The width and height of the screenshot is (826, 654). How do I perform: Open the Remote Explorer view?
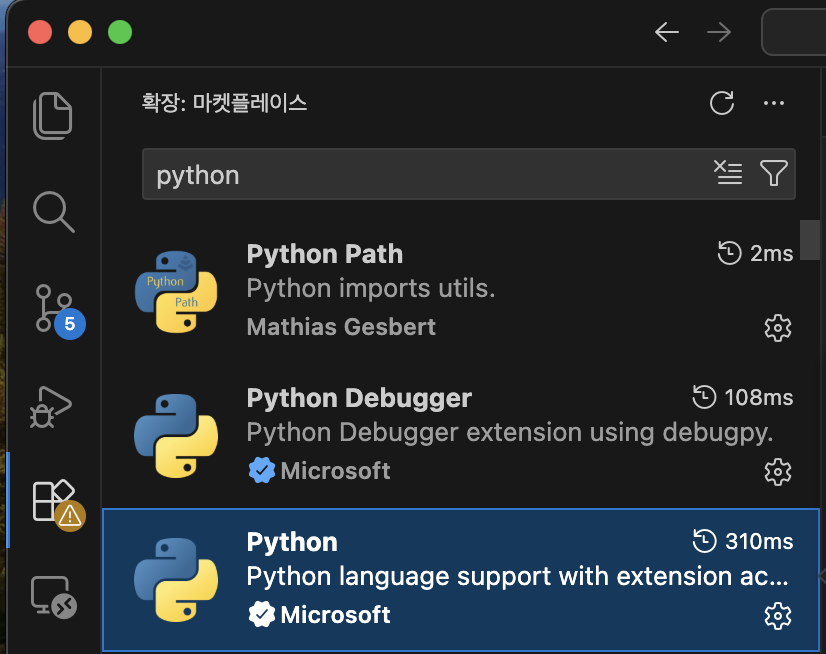click(x=54, y=596)
